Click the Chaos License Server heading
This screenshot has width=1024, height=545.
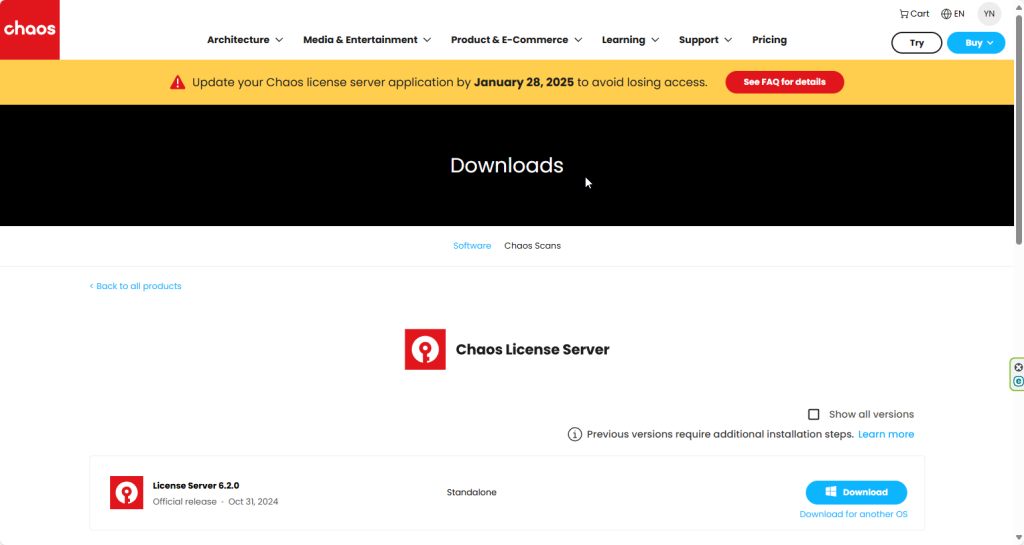pyautogui.click(x=532, y=349)
